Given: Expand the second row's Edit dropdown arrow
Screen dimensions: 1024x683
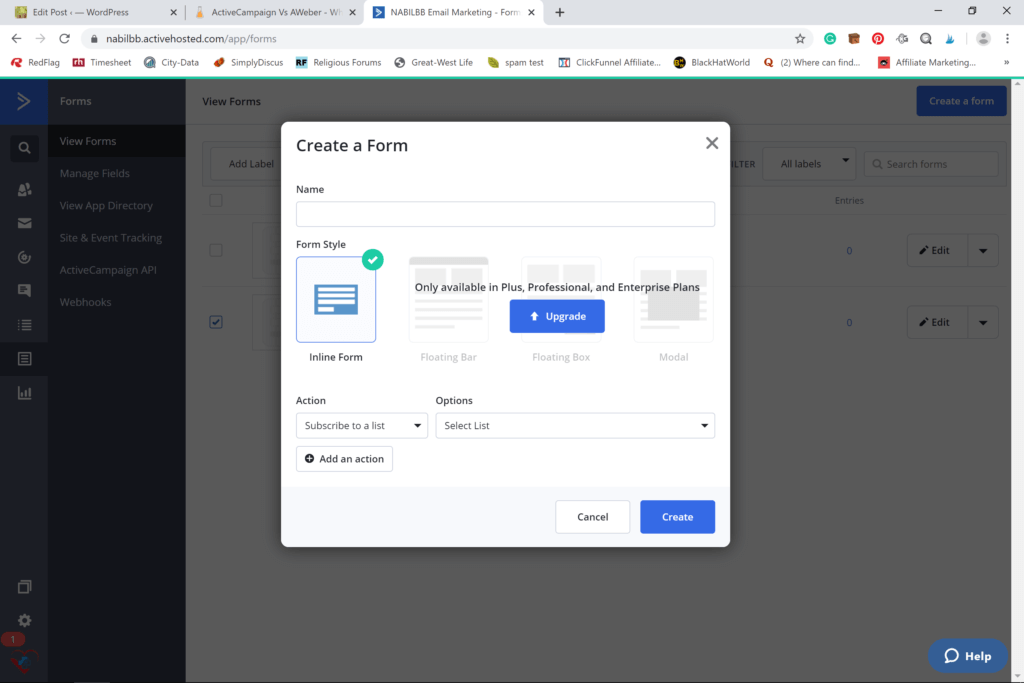Looking at the screenshot, I should (x=983, y=322).
